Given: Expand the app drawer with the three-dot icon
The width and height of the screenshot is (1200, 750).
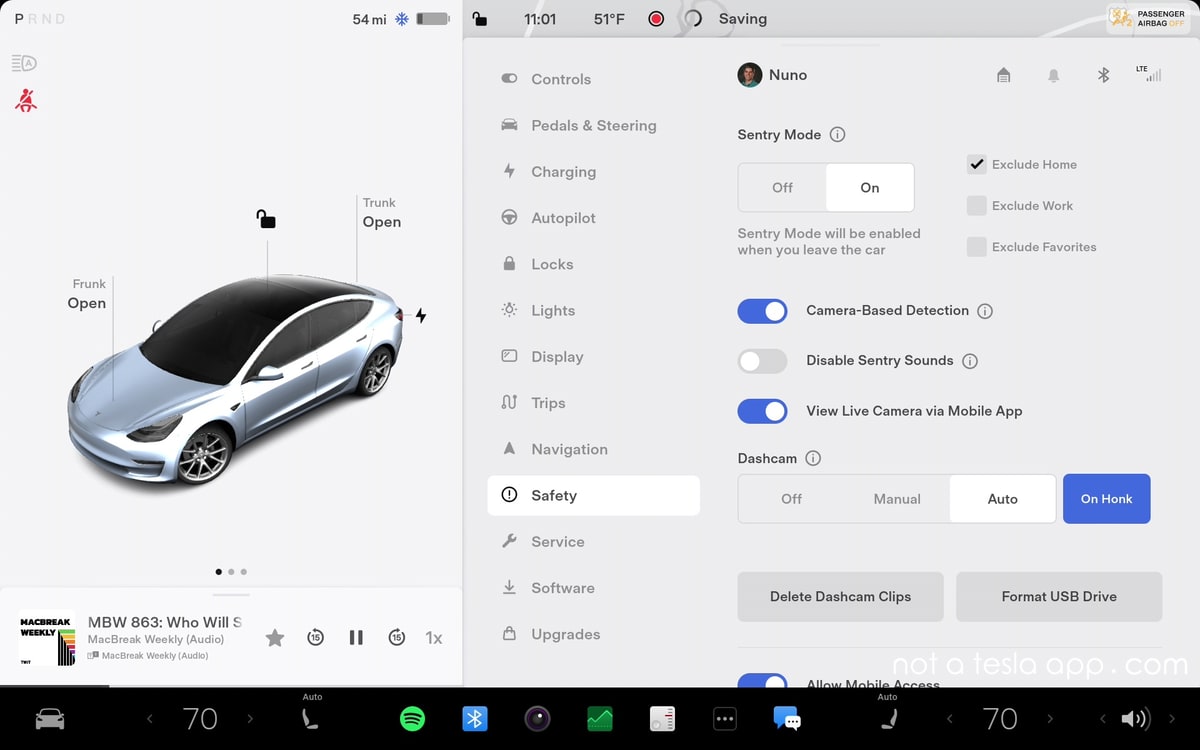Looking at the screenshot, I should click(724, 718).
